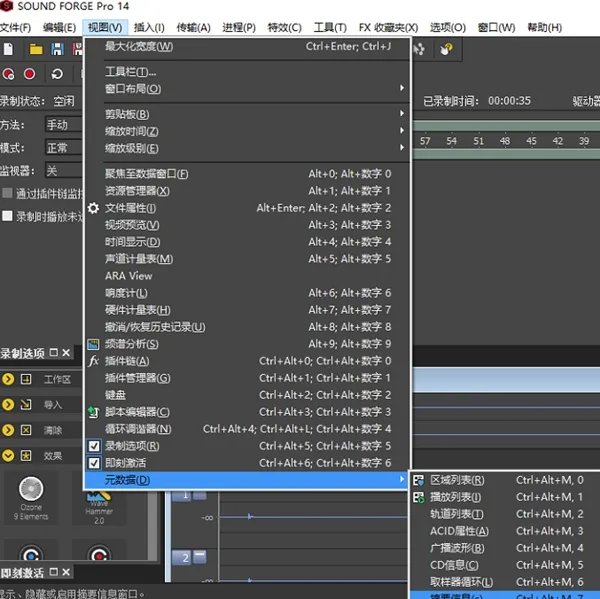Open the 模式 dropdown showing 正常
The width and height of the screenshot is (600, 599).
coord(64,147)
